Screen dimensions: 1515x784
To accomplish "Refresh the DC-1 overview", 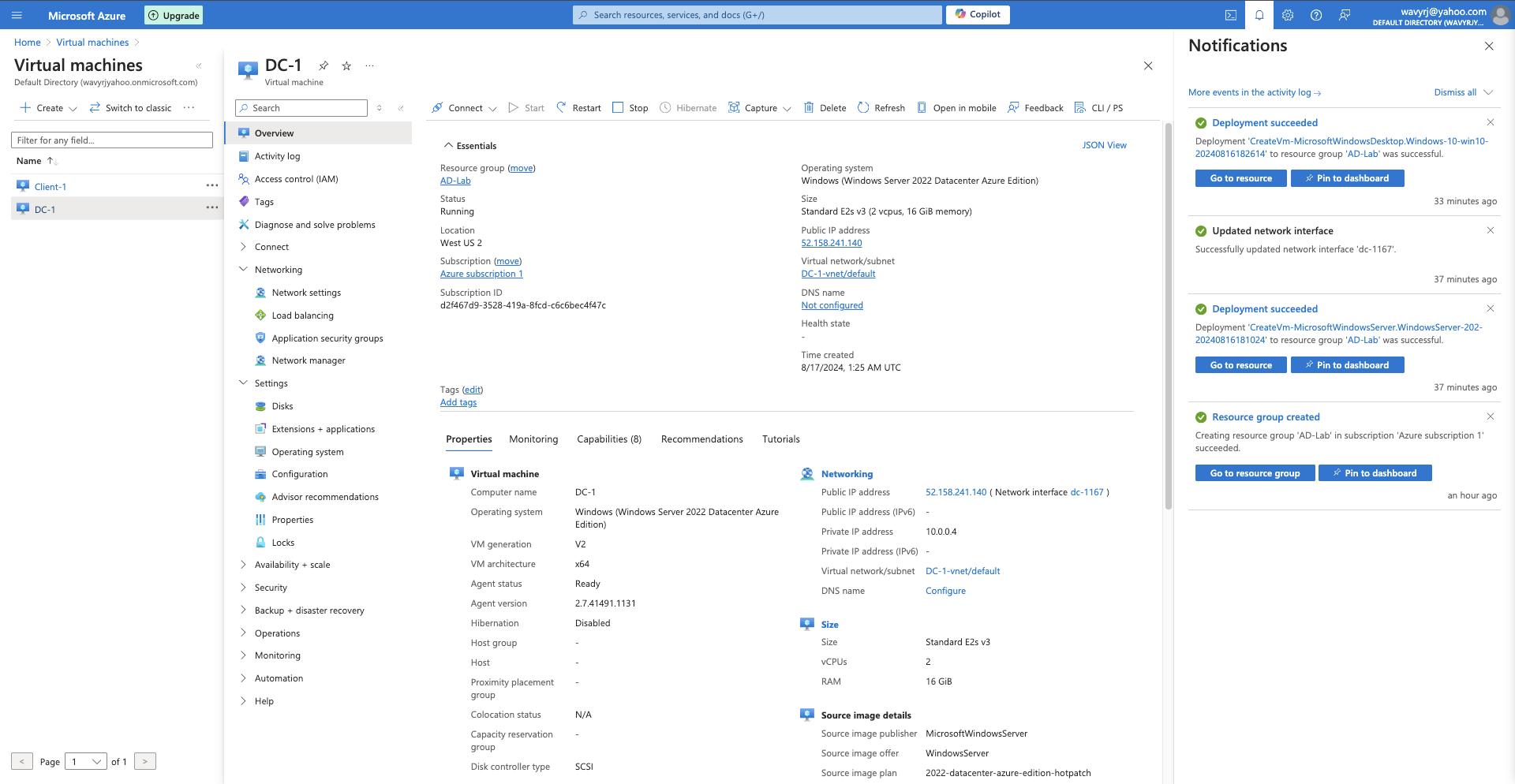I will (881, 108).
